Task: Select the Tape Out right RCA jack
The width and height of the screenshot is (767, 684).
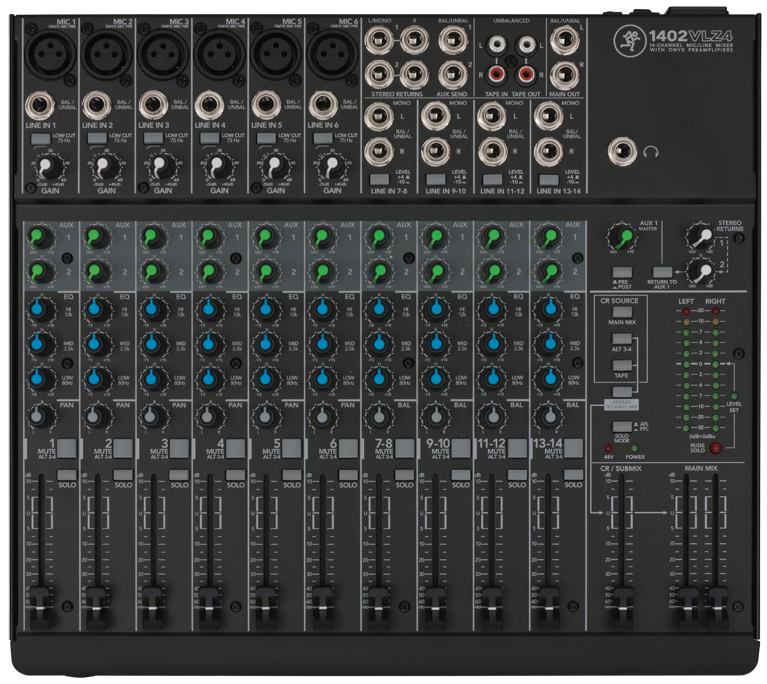Action: point(526,74)
